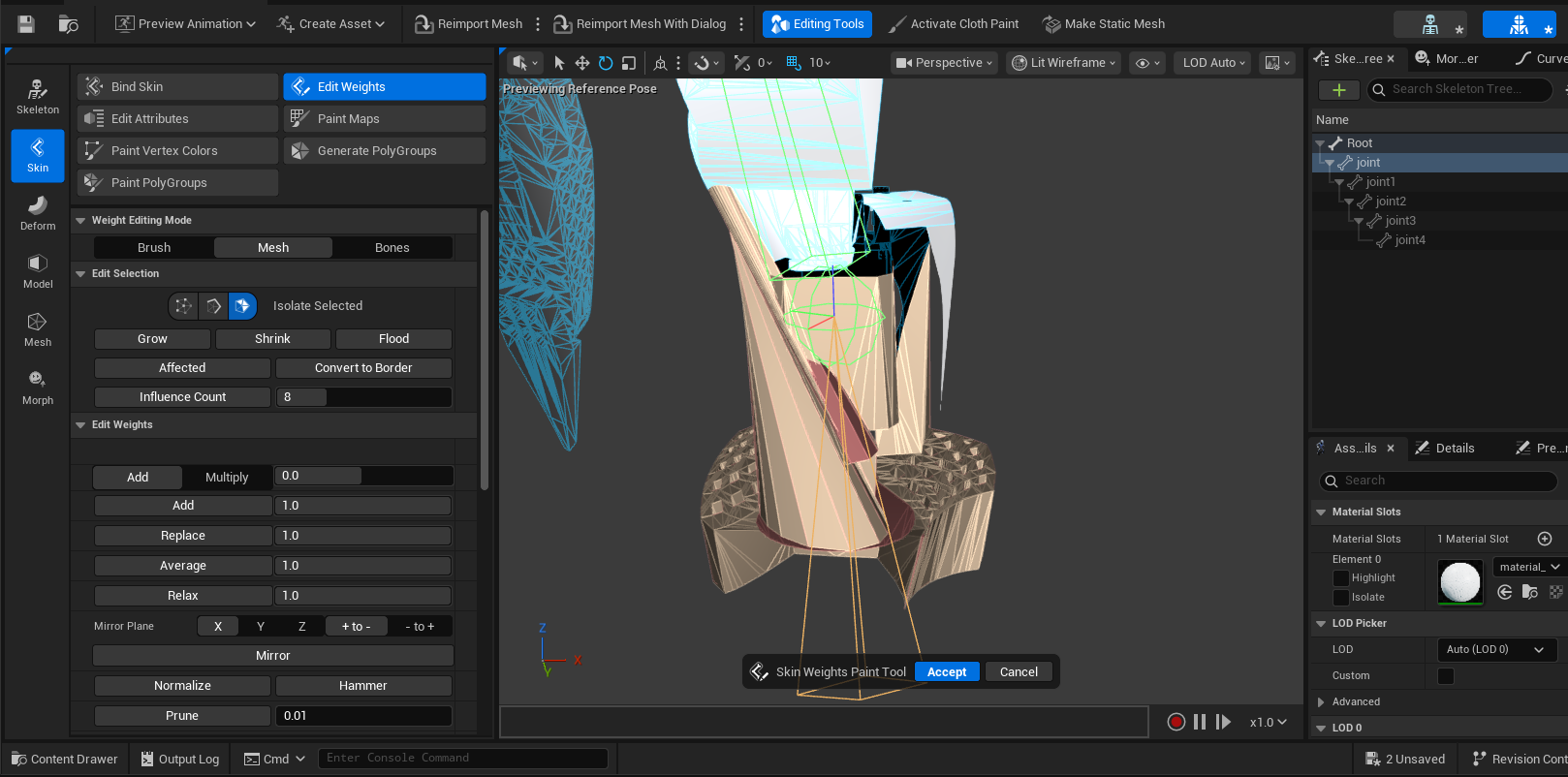Add a new bone with green plus button

click(x=1339, y=90)
